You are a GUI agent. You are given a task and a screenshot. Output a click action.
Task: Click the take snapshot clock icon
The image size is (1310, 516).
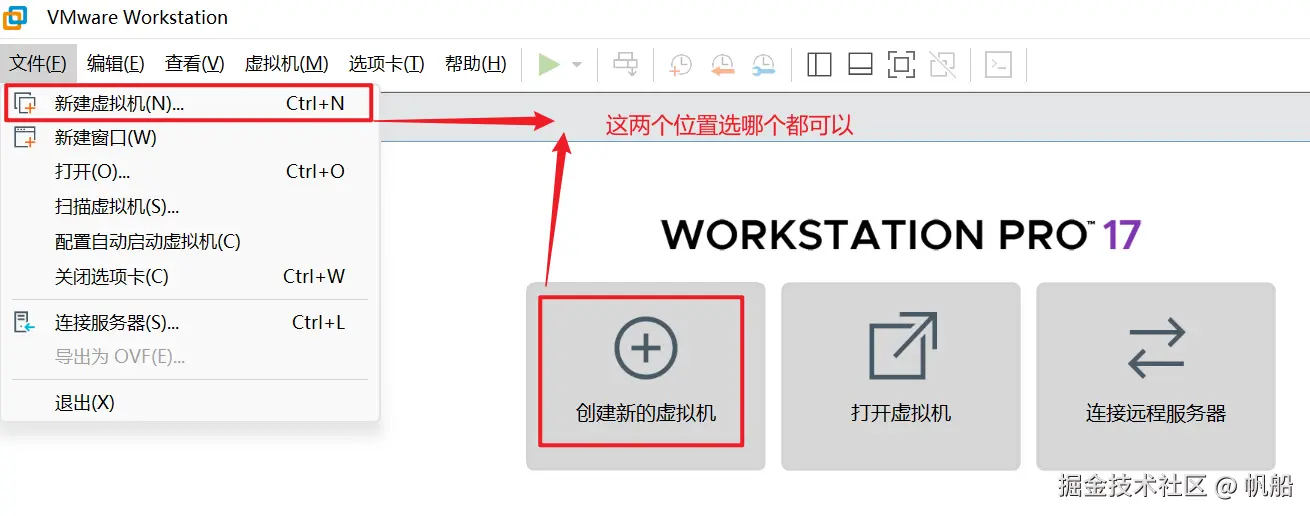click(x=680, y=65)
